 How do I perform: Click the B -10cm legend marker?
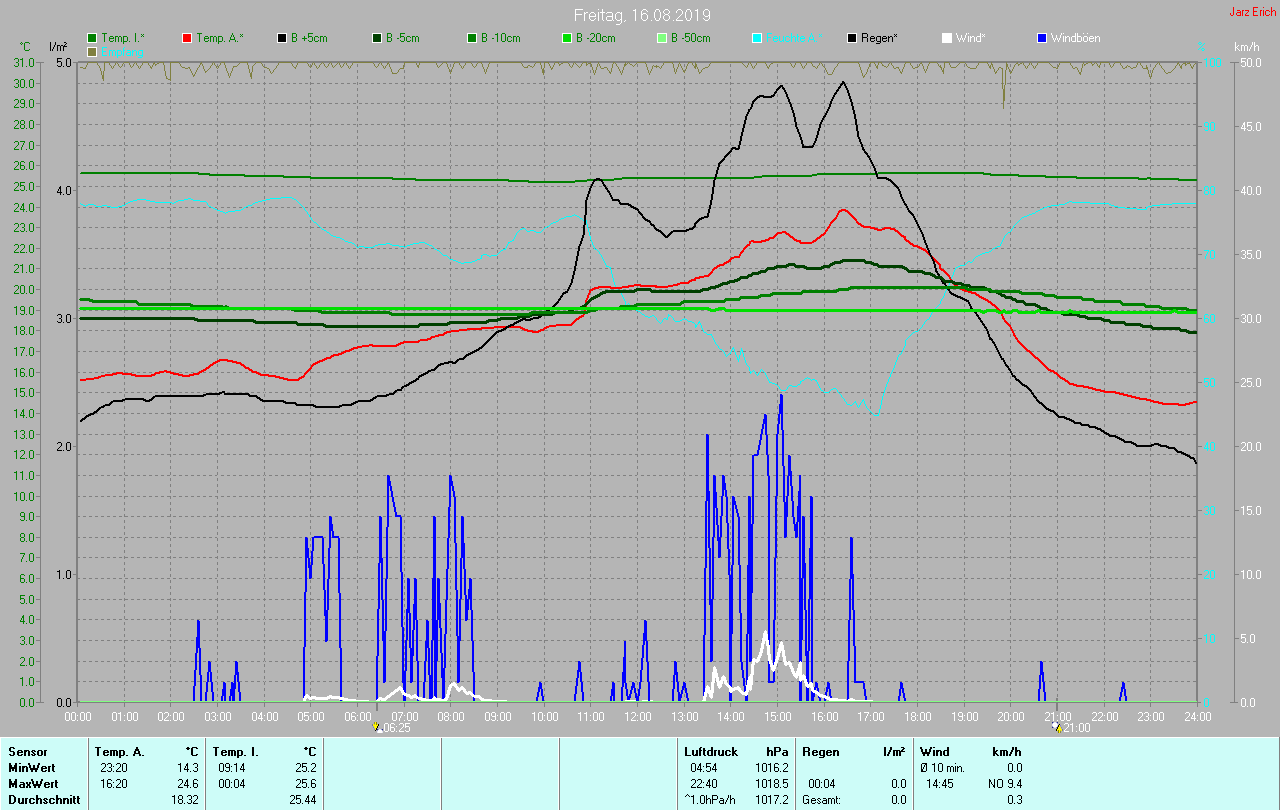(x=473, y=38)
